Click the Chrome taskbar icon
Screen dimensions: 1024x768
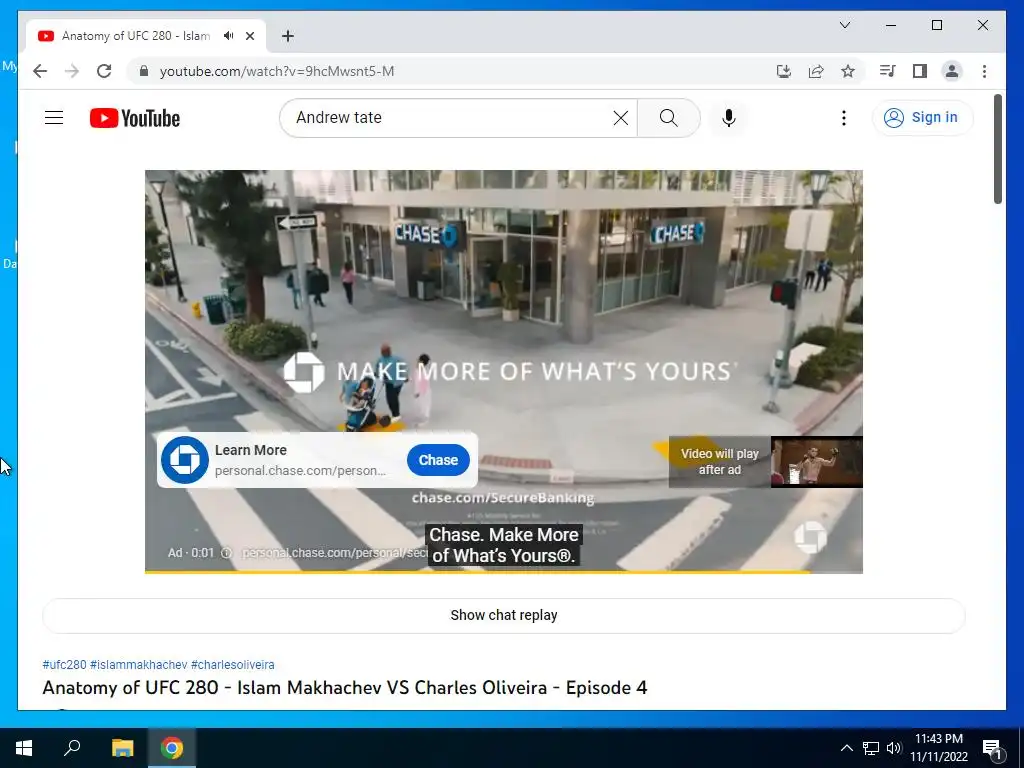pyautogui.click(x=172, y=748)
